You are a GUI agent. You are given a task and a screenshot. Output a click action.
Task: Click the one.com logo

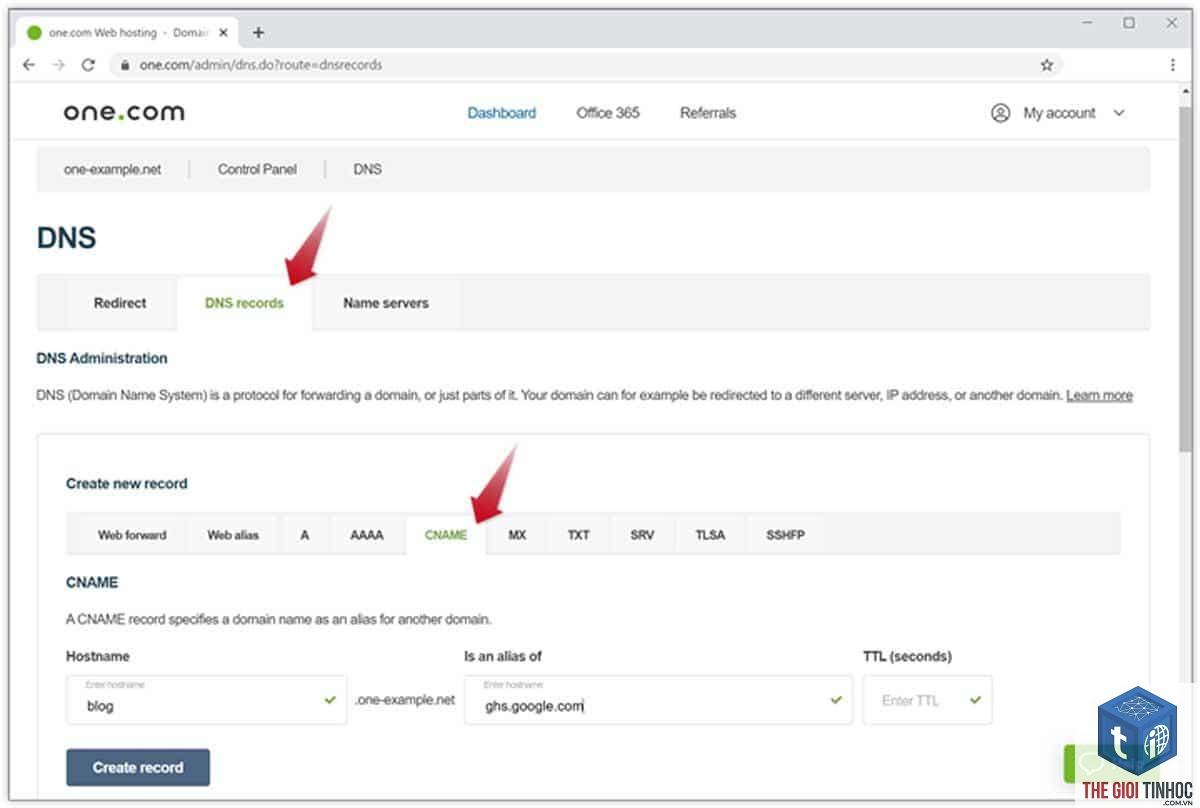(124, 112)
